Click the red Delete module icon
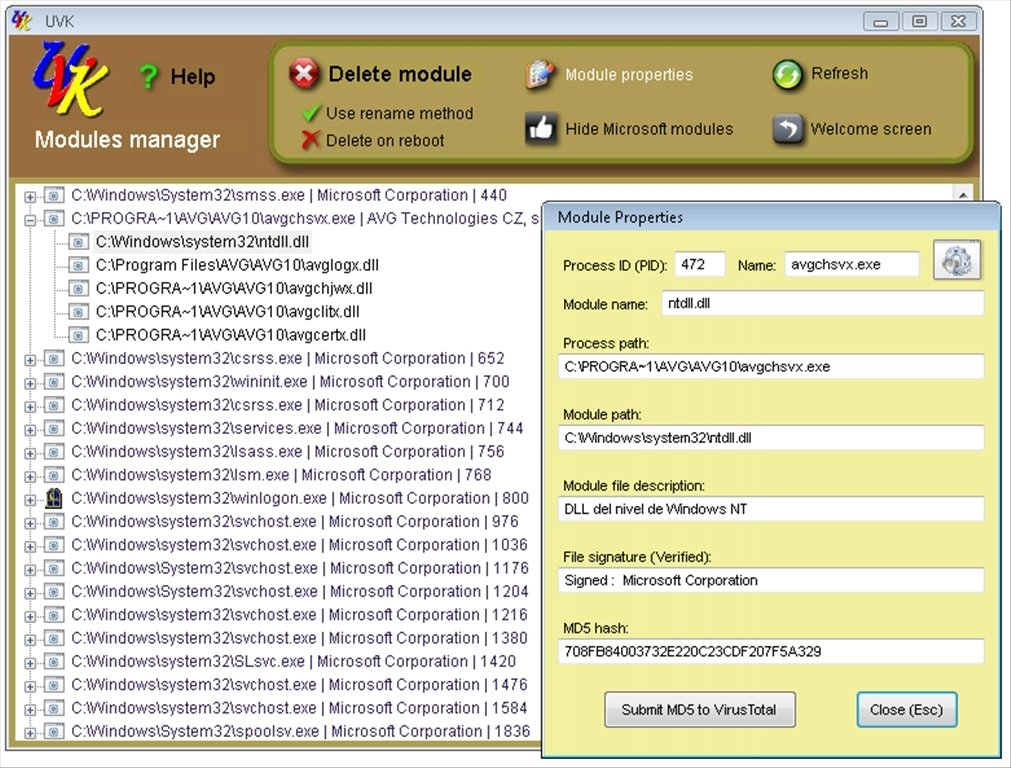Screen dimensions: 1011x768 coord(304,74)
